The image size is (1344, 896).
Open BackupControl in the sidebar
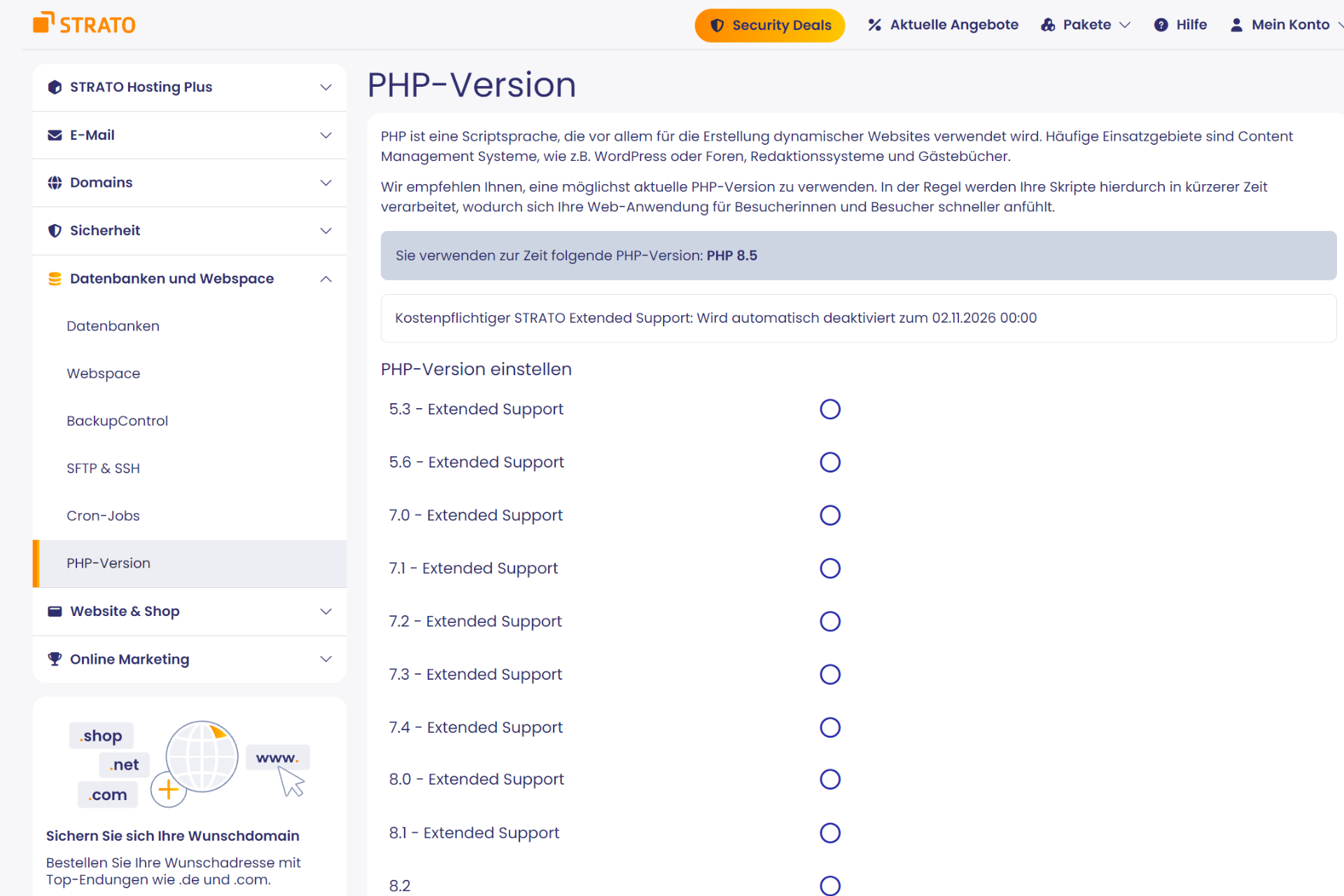coord(117,421)
